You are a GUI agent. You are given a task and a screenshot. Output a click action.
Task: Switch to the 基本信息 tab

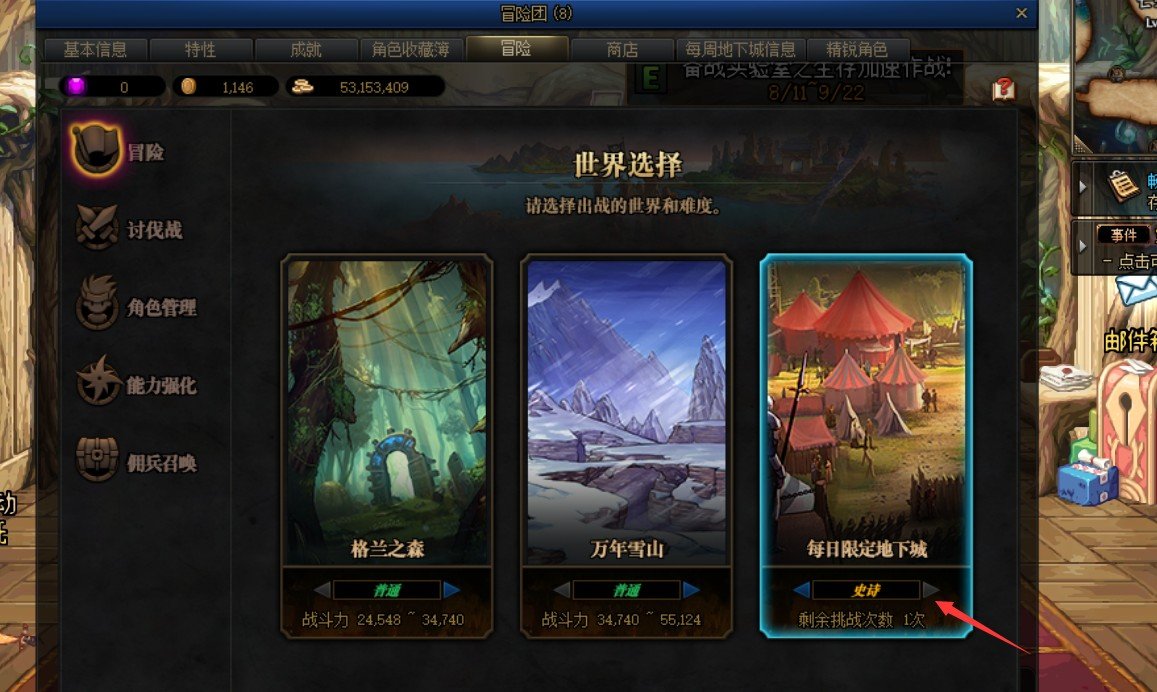[95, 49]
